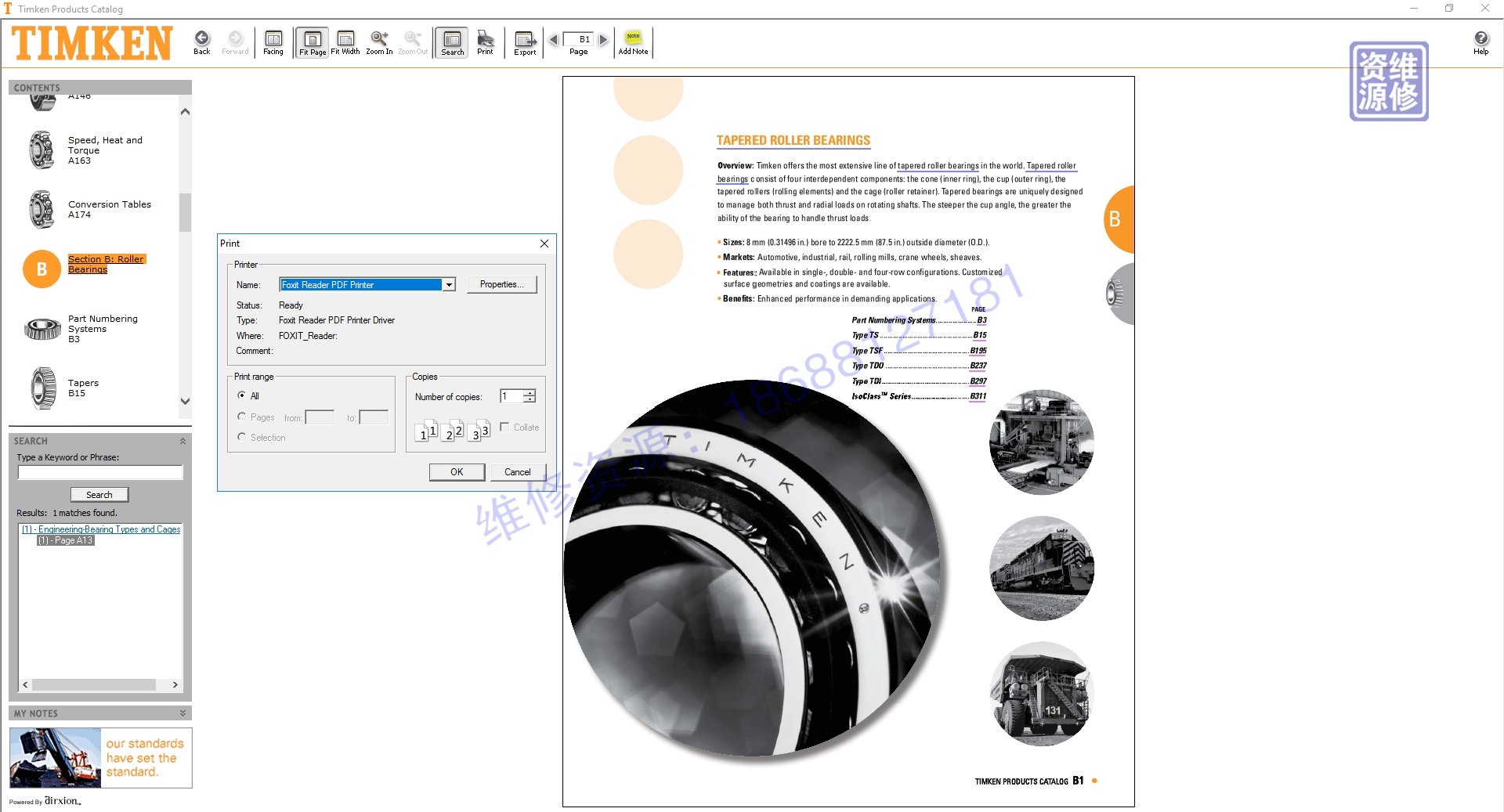The height and width of the screenshot is (812, 1504).
Task: Click the Back navigation icon
Action: pyautogui.click(x=202, y=39)
